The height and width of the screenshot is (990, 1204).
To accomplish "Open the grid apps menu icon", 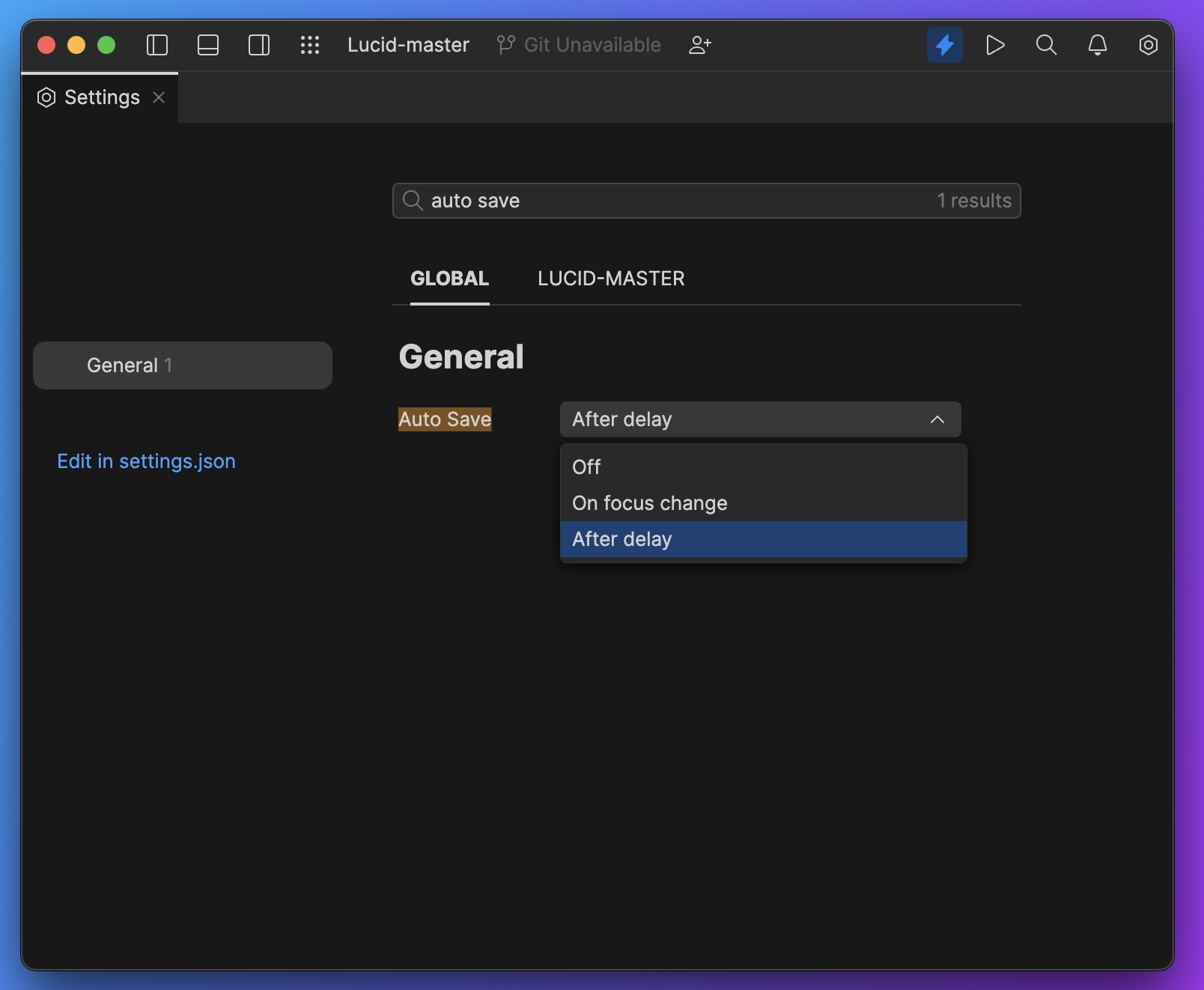I will click(310, 45).
